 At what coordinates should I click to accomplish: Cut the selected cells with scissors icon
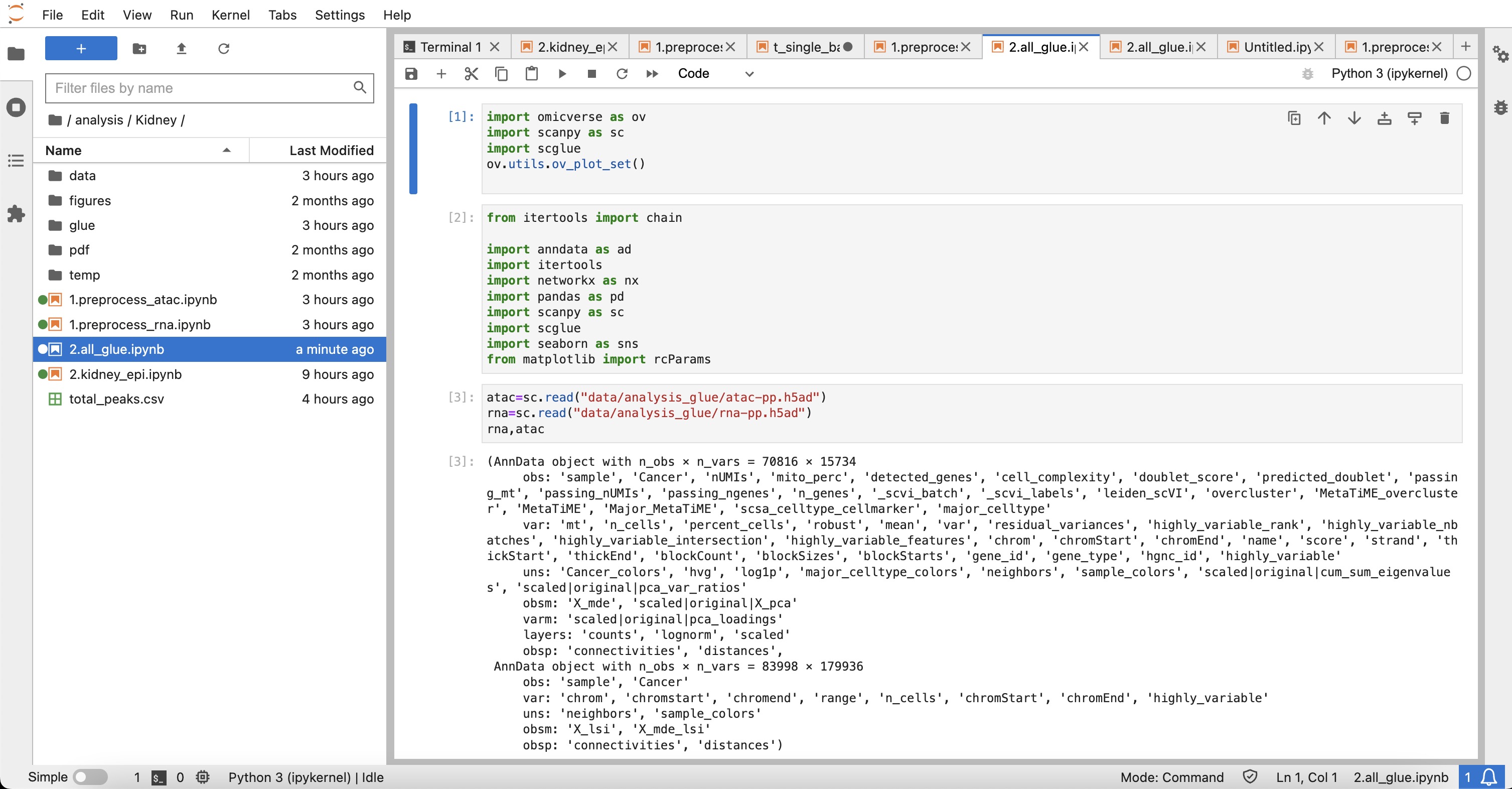[472, 73]
